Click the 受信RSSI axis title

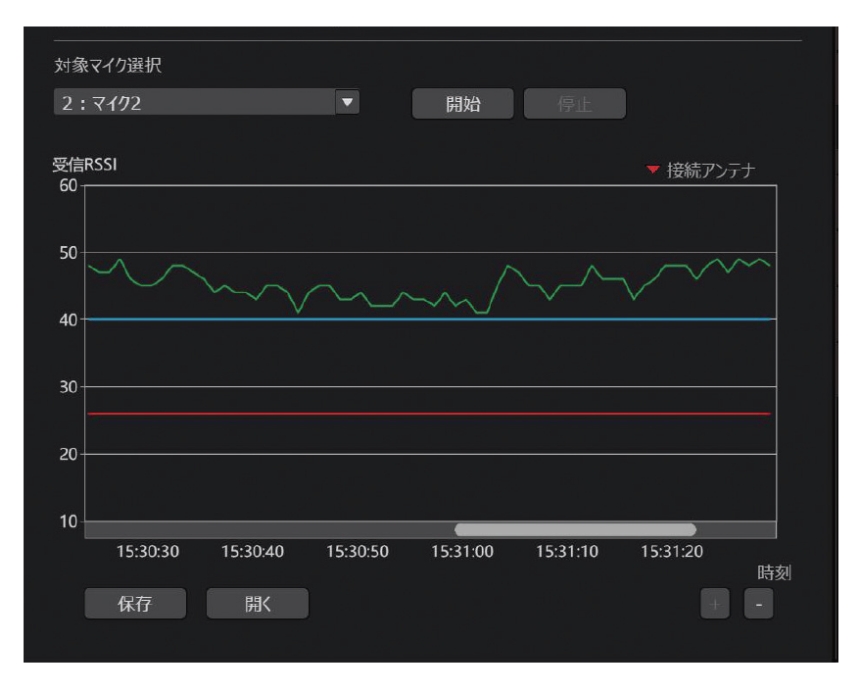pos(85,166)
